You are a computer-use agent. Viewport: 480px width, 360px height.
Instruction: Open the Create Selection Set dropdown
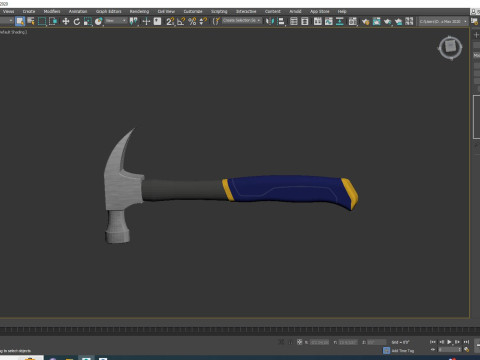242,21
